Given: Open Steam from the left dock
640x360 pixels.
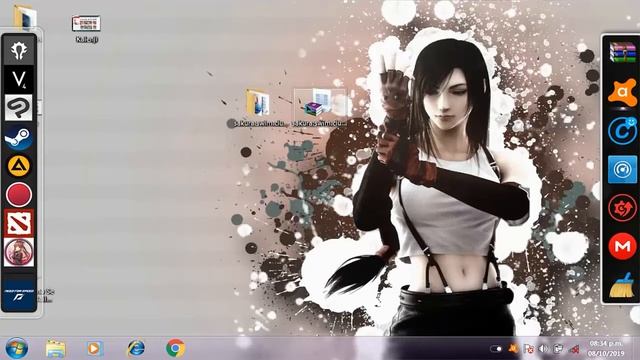Looking at the screenshot, I should 18,138.
